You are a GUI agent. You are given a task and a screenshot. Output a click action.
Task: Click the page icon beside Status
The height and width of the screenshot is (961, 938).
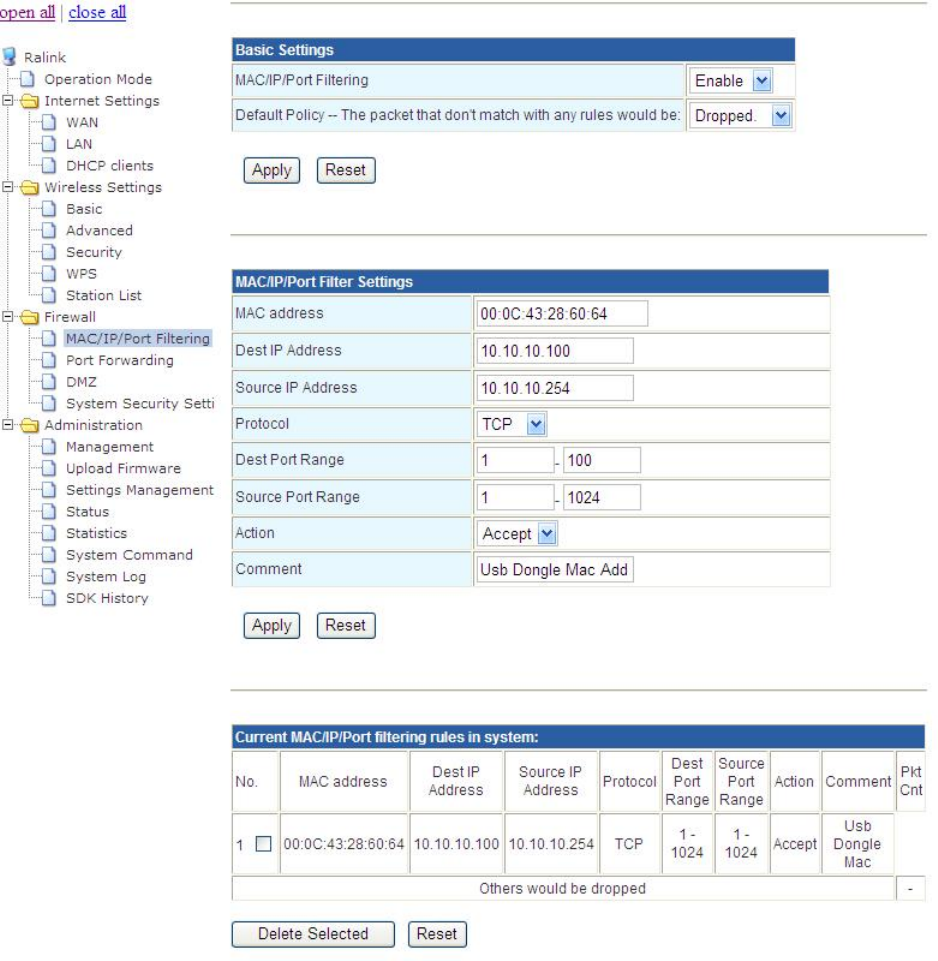point(49,511)
